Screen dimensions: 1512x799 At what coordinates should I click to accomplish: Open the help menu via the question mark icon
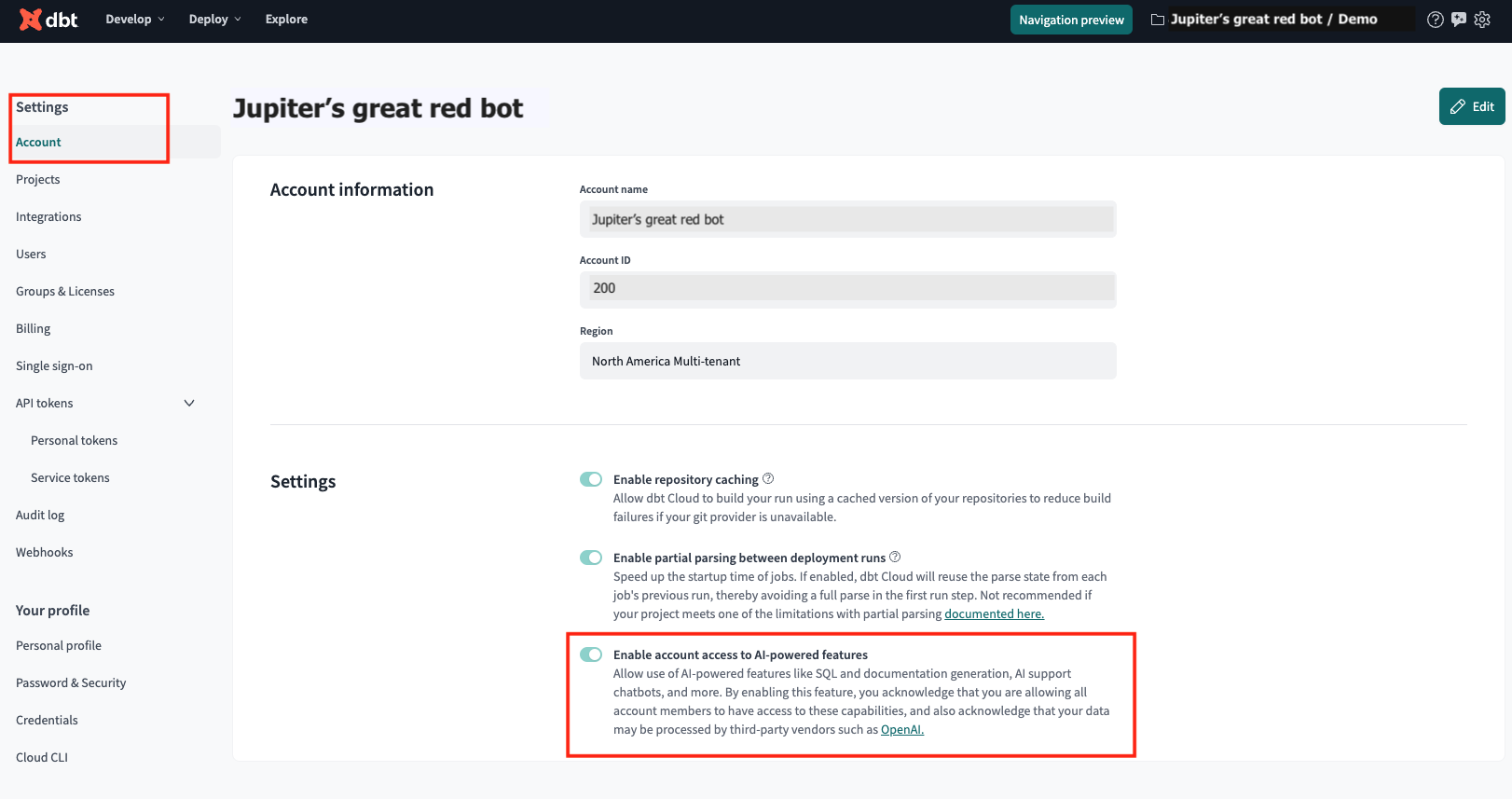[1435, 19]
